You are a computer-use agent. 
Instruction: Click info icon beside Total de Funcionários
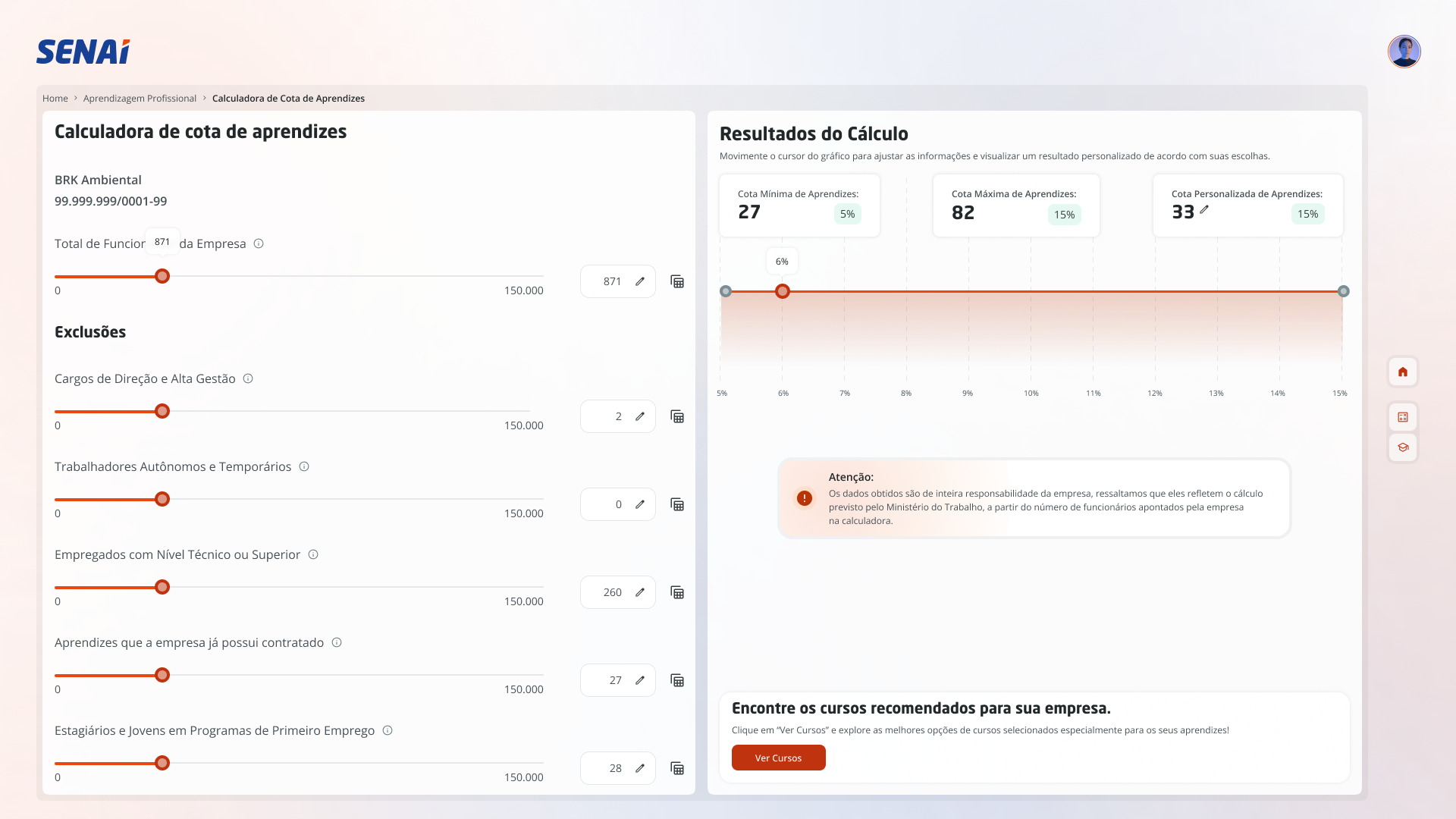259,243
